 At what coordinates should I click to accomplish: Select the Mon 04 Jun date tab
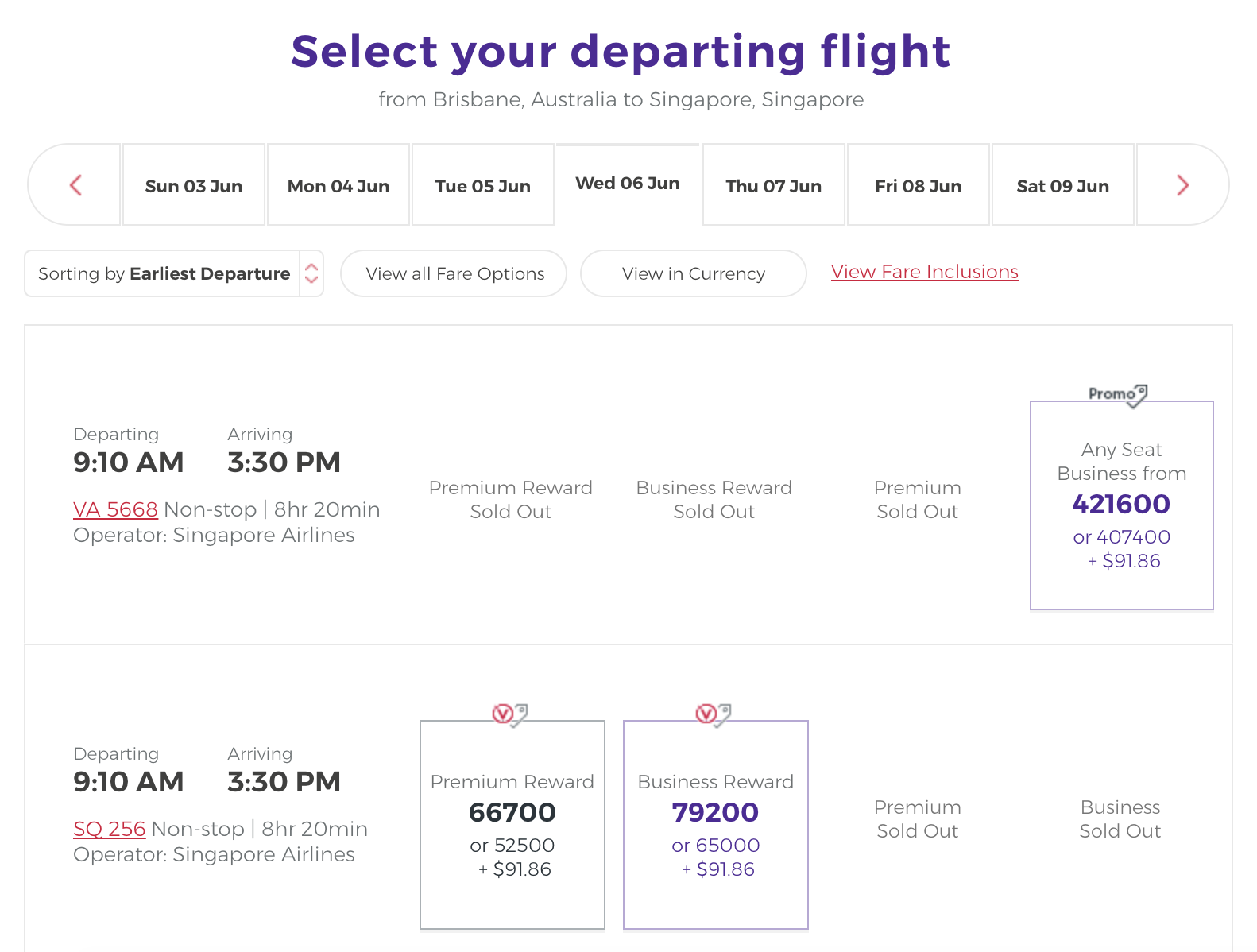[338, 185]
